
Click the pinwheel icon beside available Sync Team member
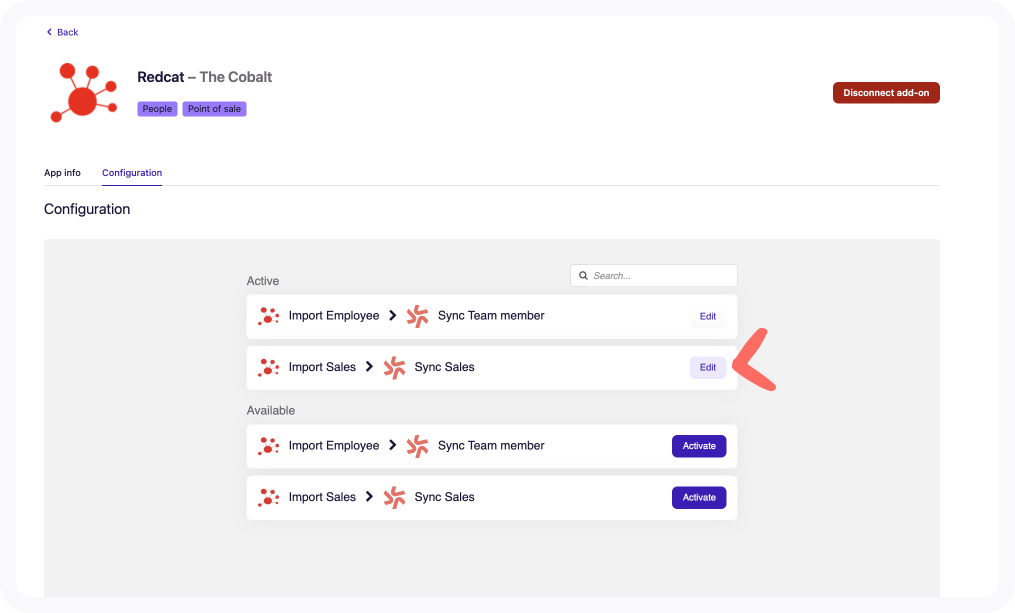[x=417, y=446]
